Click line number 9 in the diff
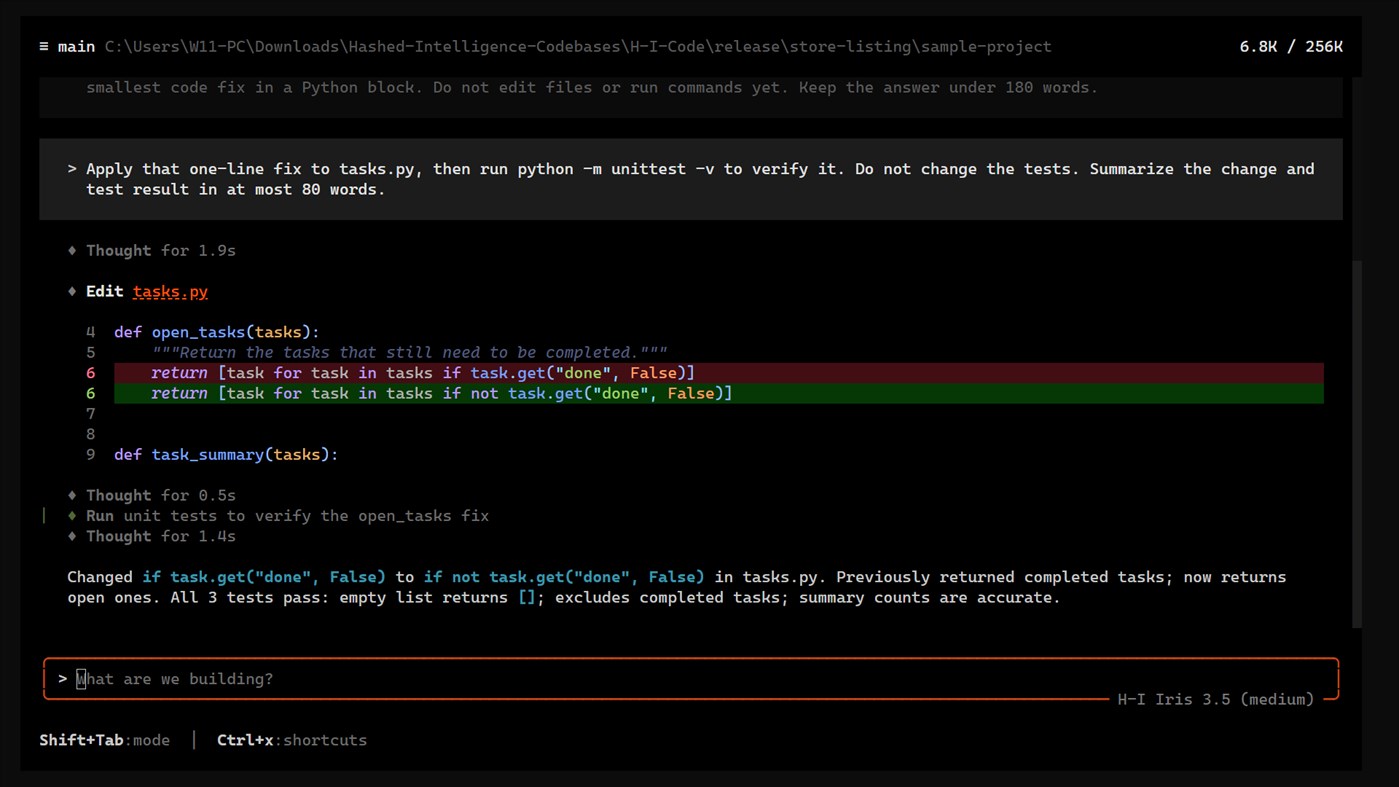This screenshot has width=1399, height=787. coord(90,455)
